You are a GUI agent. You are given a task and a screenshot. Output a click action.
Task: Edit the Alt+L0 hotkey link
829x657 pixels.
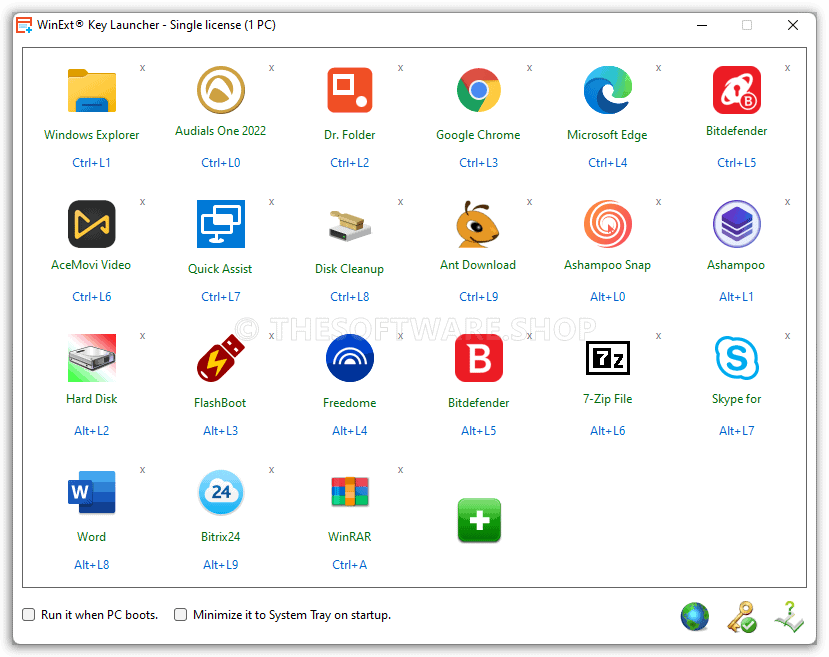coord(607,297)
